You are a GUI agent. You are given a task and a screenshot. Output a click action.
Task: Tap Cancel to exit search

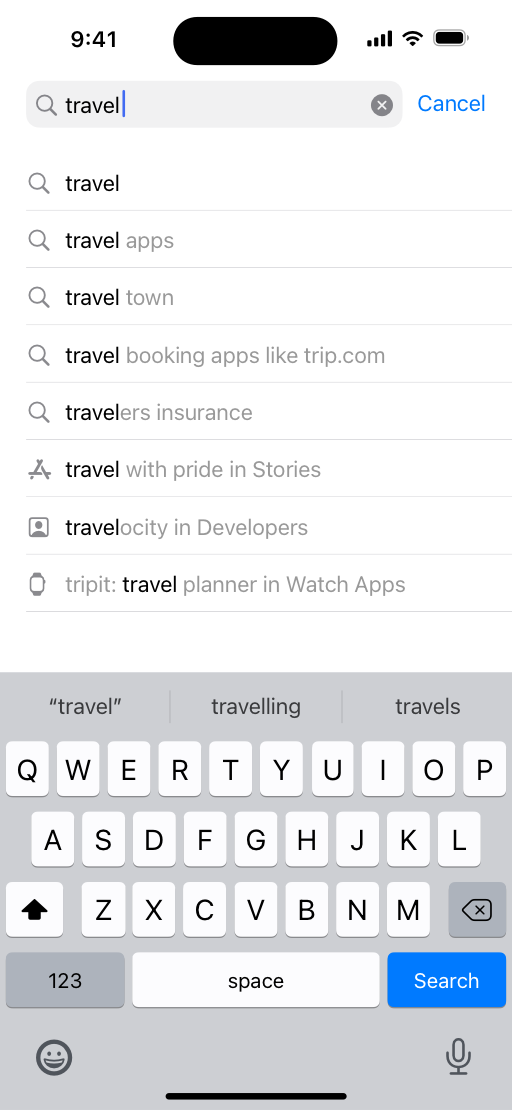tap(451, 104)
